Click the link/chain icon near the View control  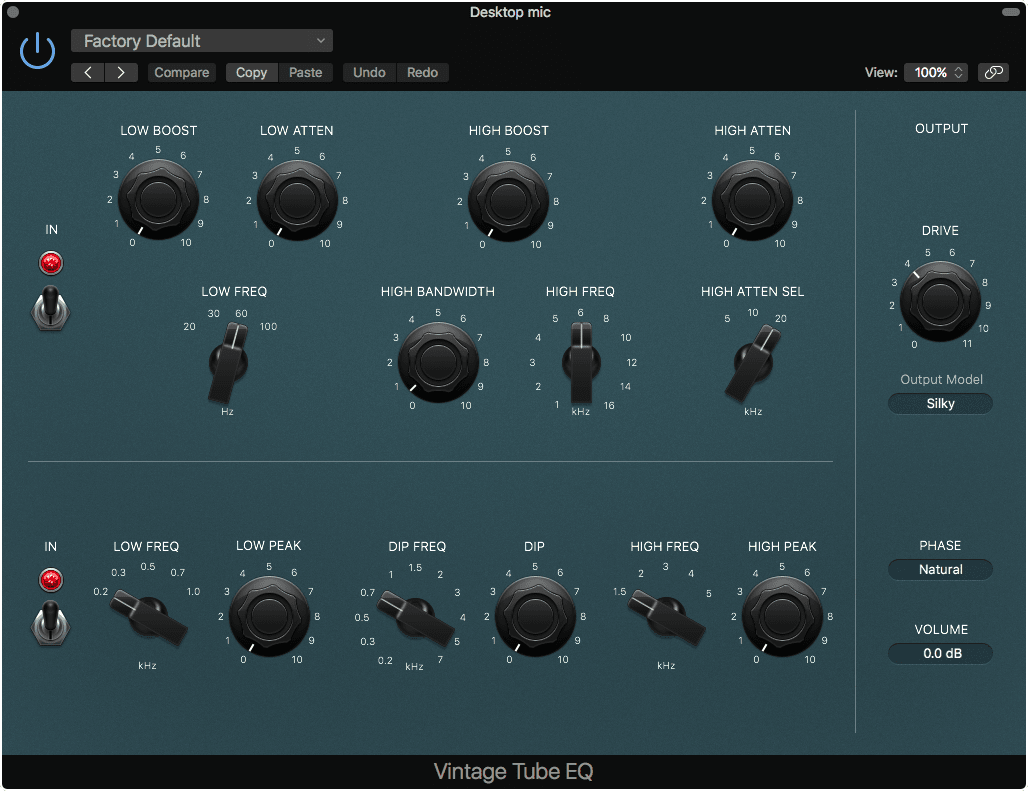pos(993,72)
